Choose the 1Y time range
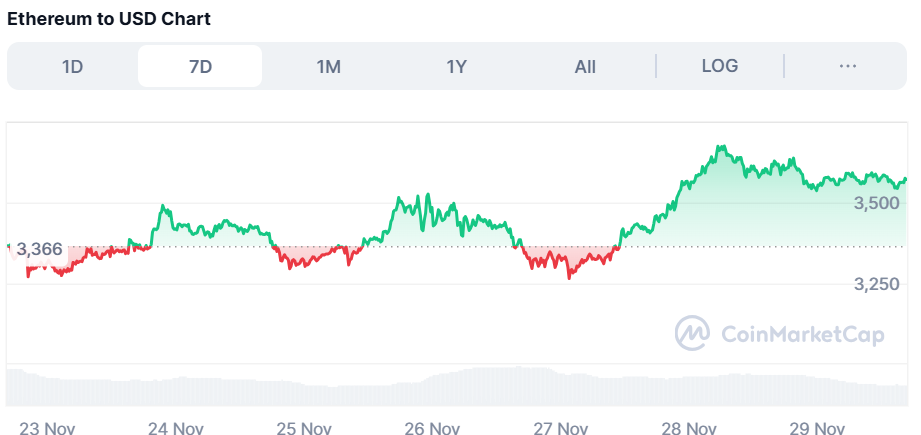Viewport: 921px width, 435px height. (456, 66)
